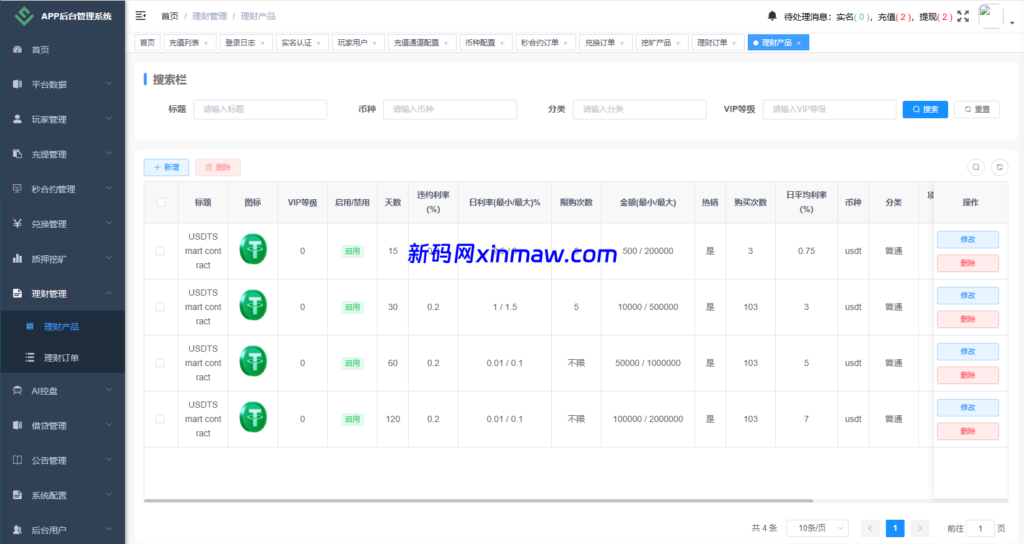The width and height of the screenshot is (1024, 544).
Task: Click the 后台用户 sidebar icon
Action: coord(18,530)
